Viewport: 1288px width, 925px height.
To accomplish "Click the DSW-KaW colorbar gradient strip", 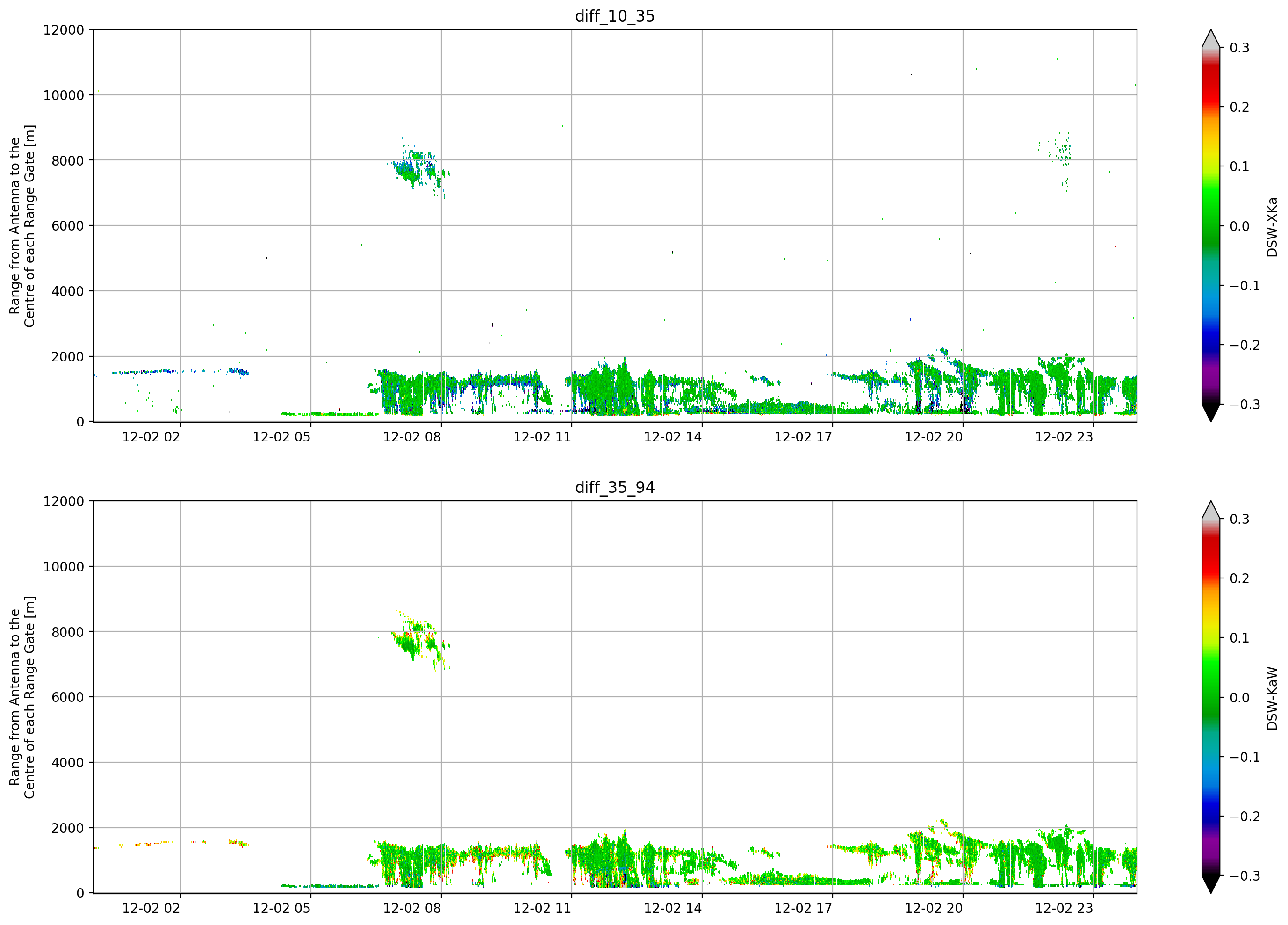I will (x=1211, y=697).
